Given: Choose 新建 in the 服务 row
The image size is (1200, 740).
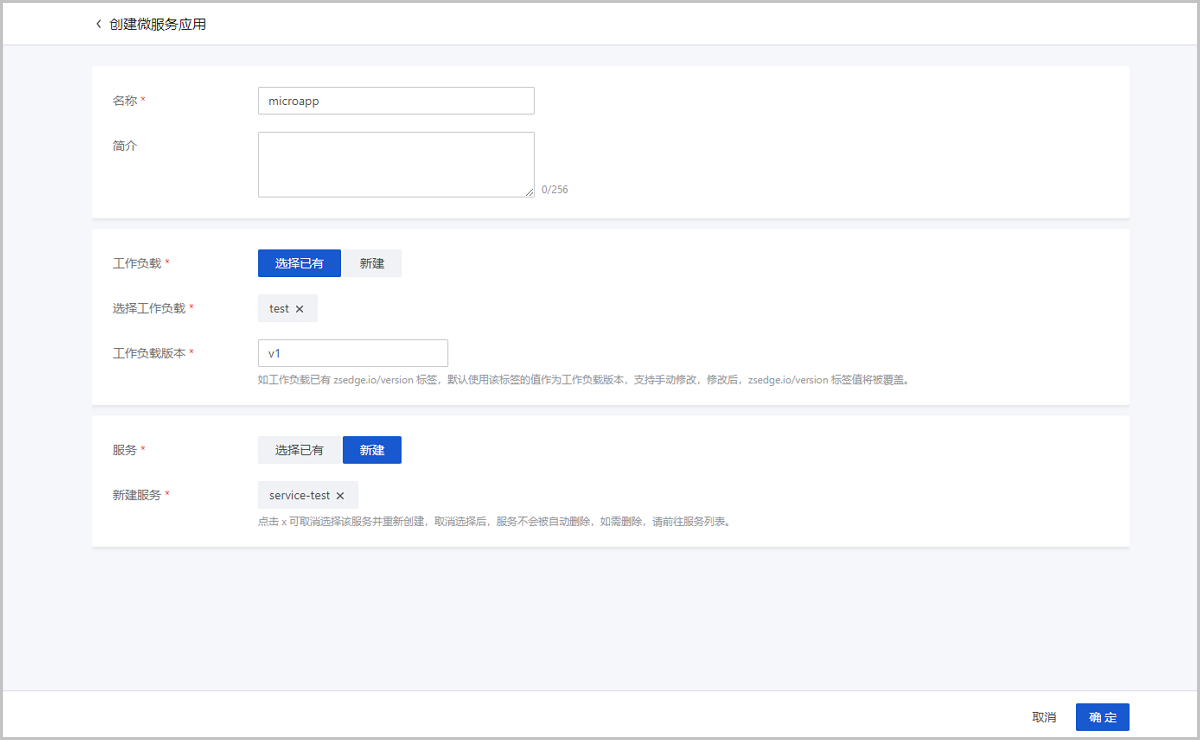Looking at the screenshot, I should pos(372,450).
